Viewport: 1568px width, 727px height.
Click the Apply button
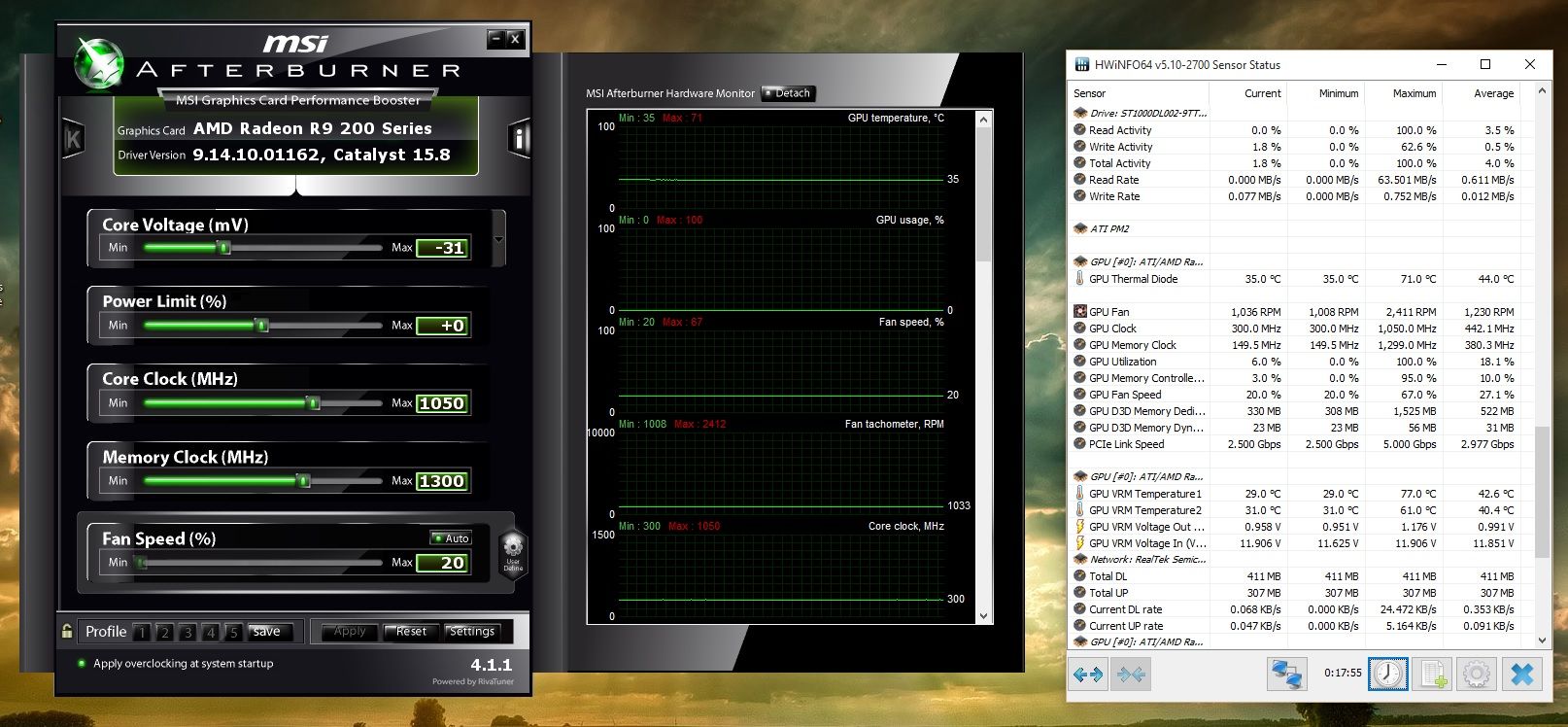pyautogui.click(x=350, y=632)
